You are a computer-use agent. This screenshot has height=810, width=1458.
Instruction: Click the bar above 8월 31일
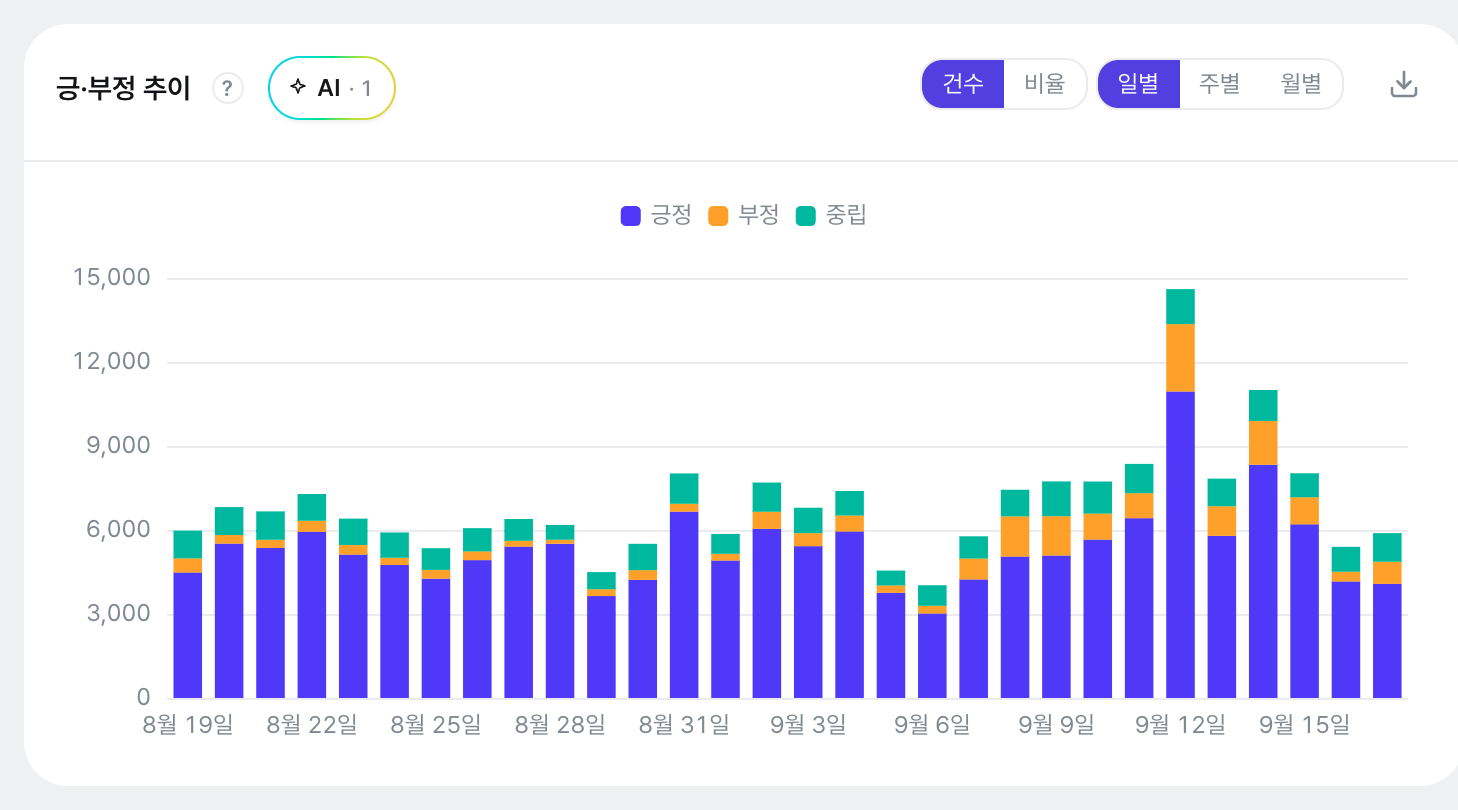tap(684, 586)
